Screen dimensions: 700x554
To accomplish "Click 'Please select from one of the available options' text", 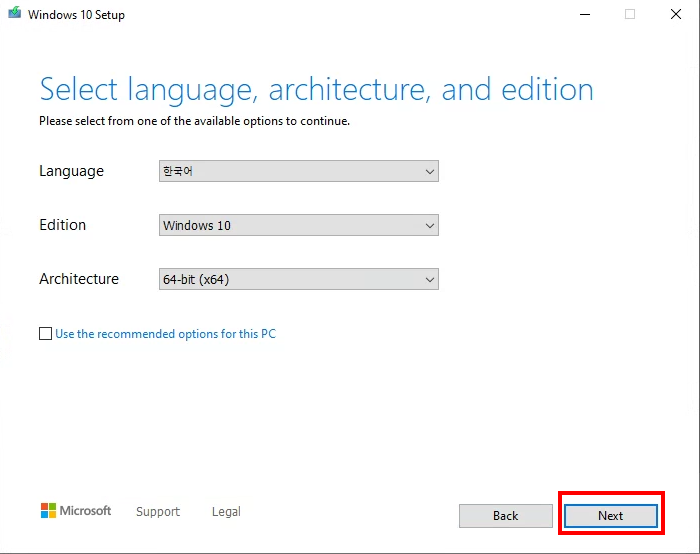I will click(x=195, y=121).
